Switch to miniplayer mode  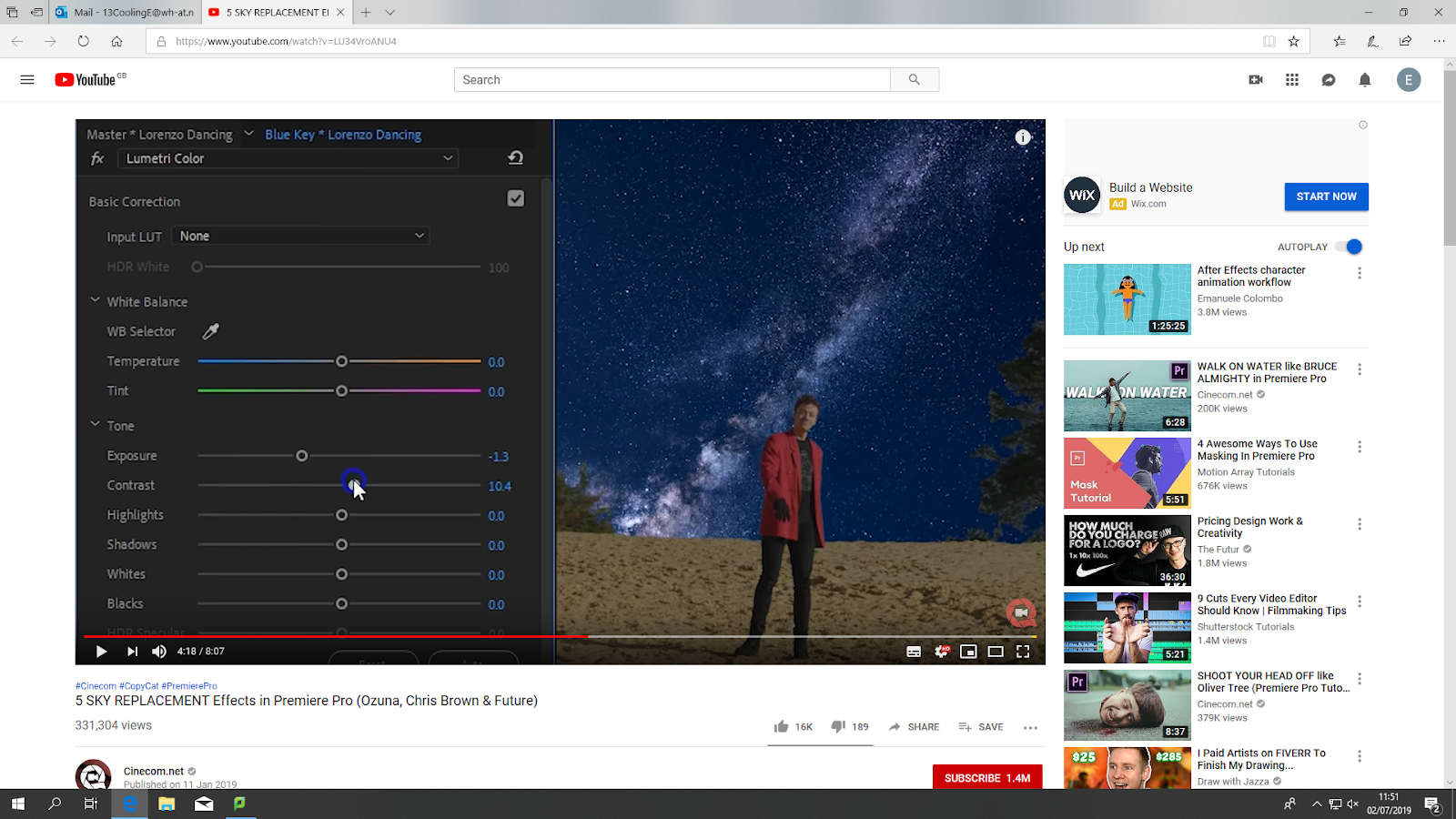(968, 652)
